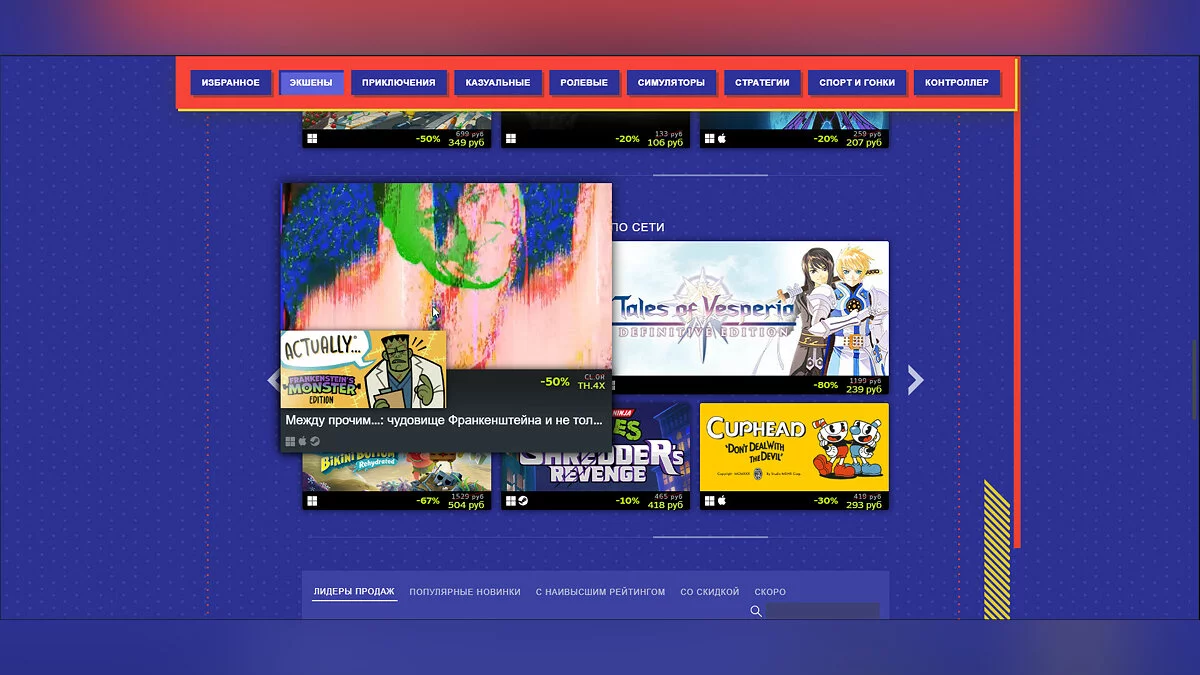1200x675 pixels.
Task: Open the Ролевые category
Action: (x=584, y=83)
